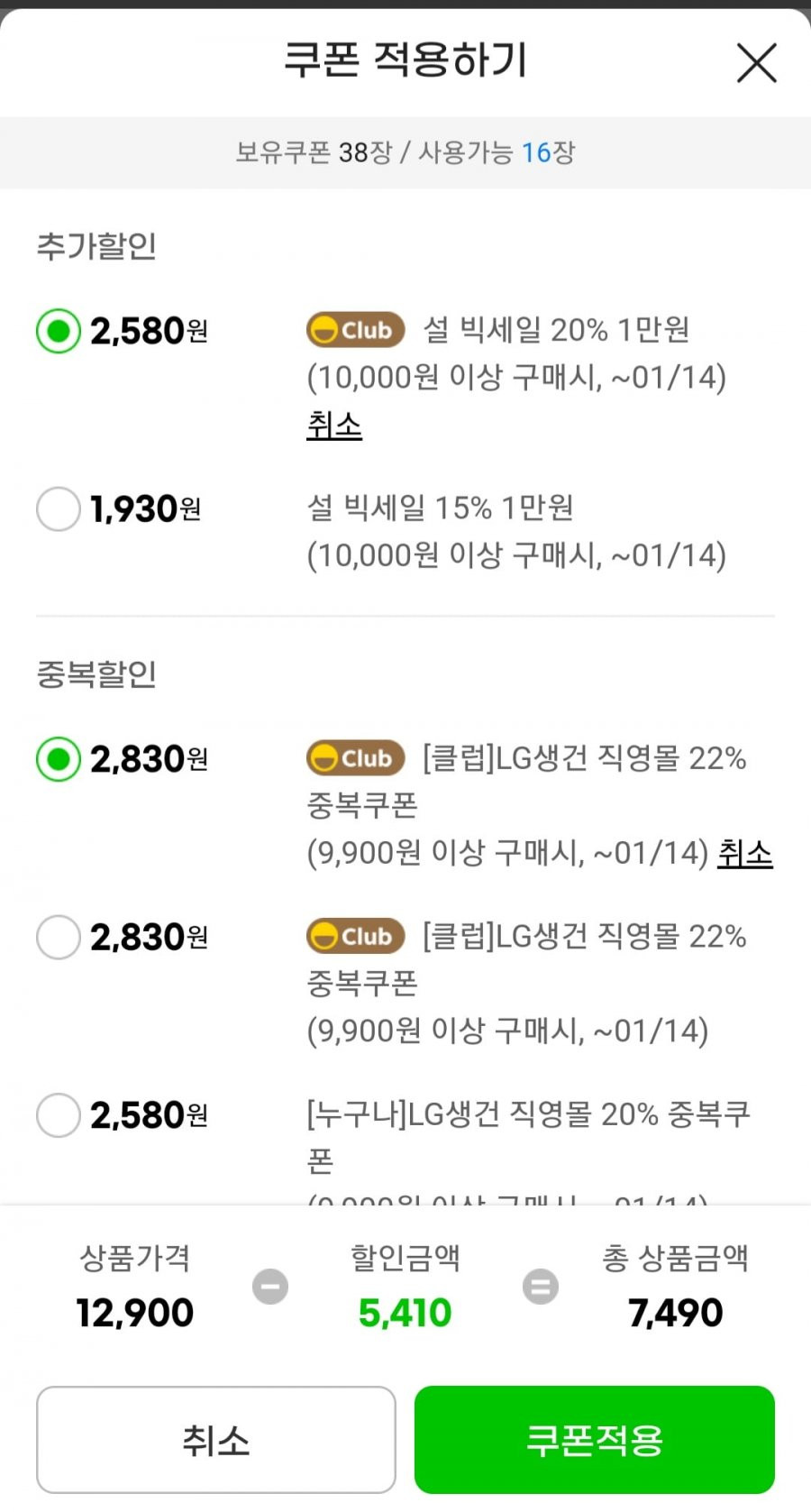Tap the 상품가격 12,900 value
Image resolution: width=811 pixels, height=1512 pixels.
135,1313
